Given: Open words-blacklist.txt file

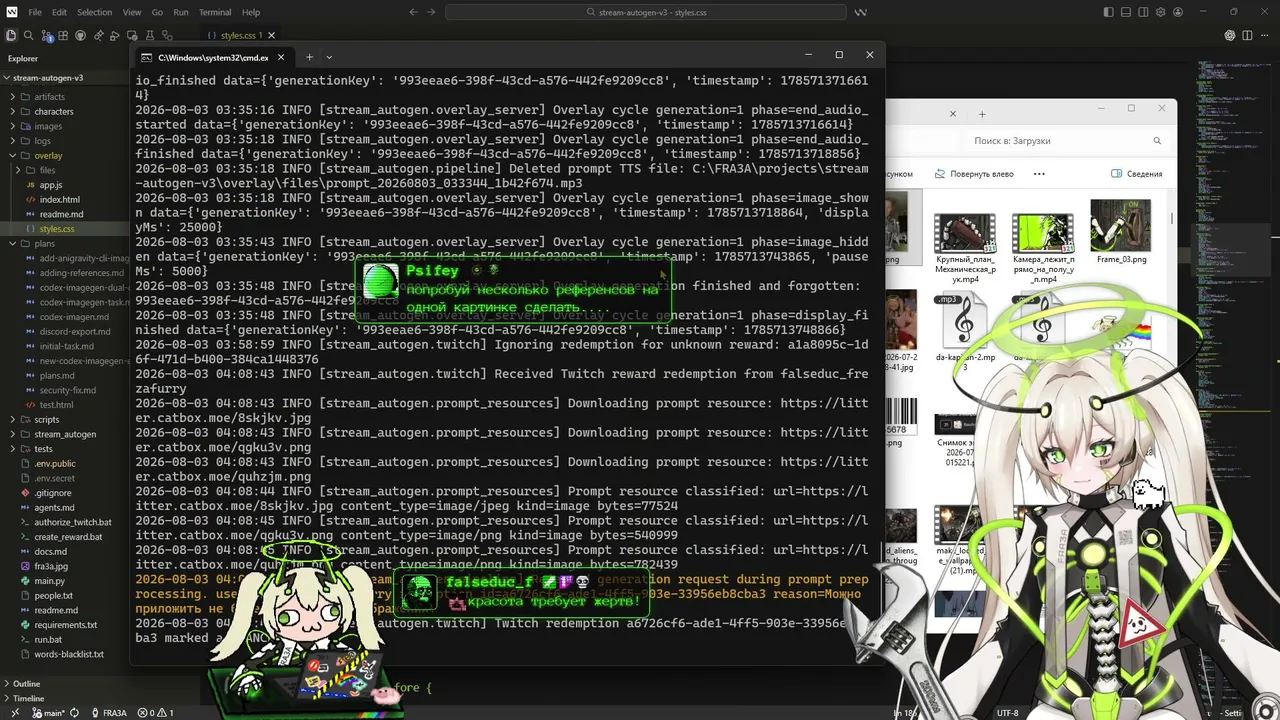Looking at the screenshot, I should [x=65, y=654].
